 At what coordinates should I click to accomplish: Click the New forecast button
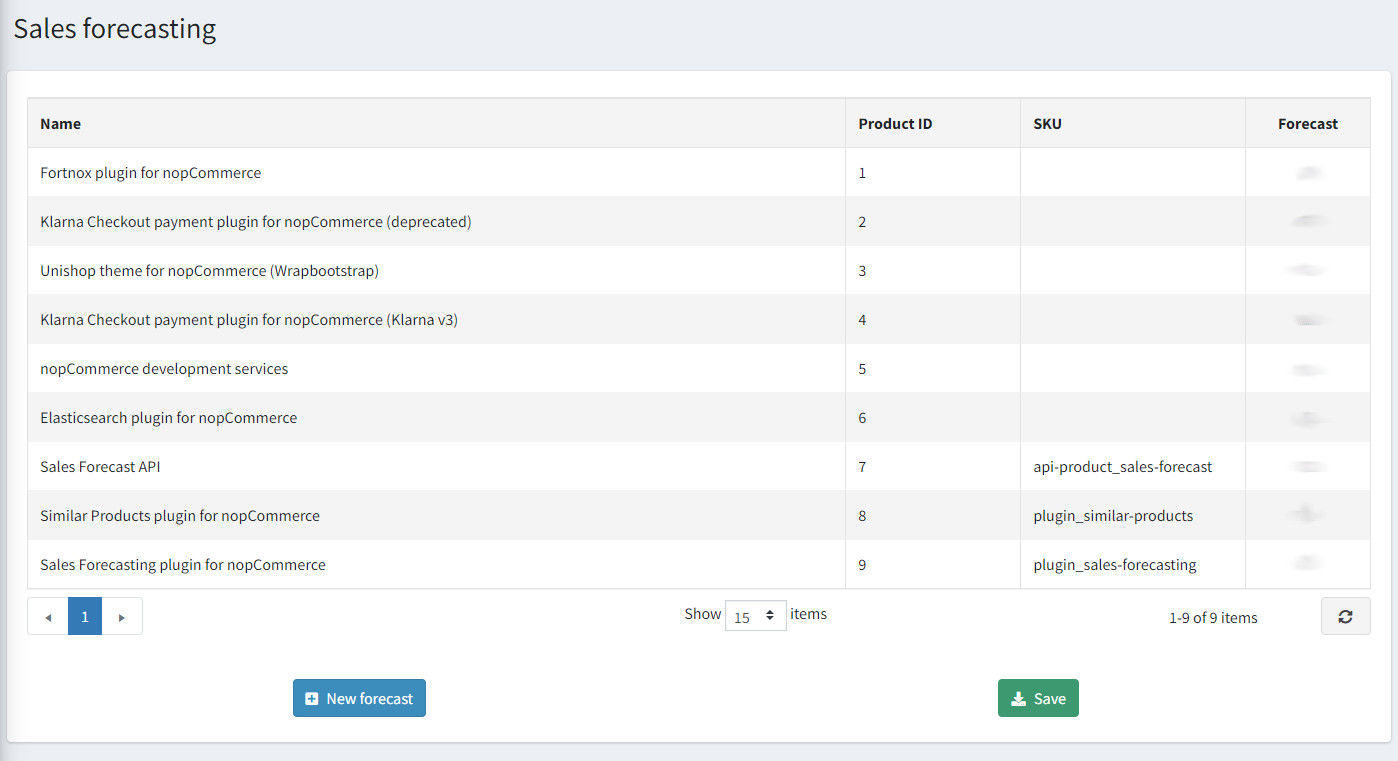(359, 698)
